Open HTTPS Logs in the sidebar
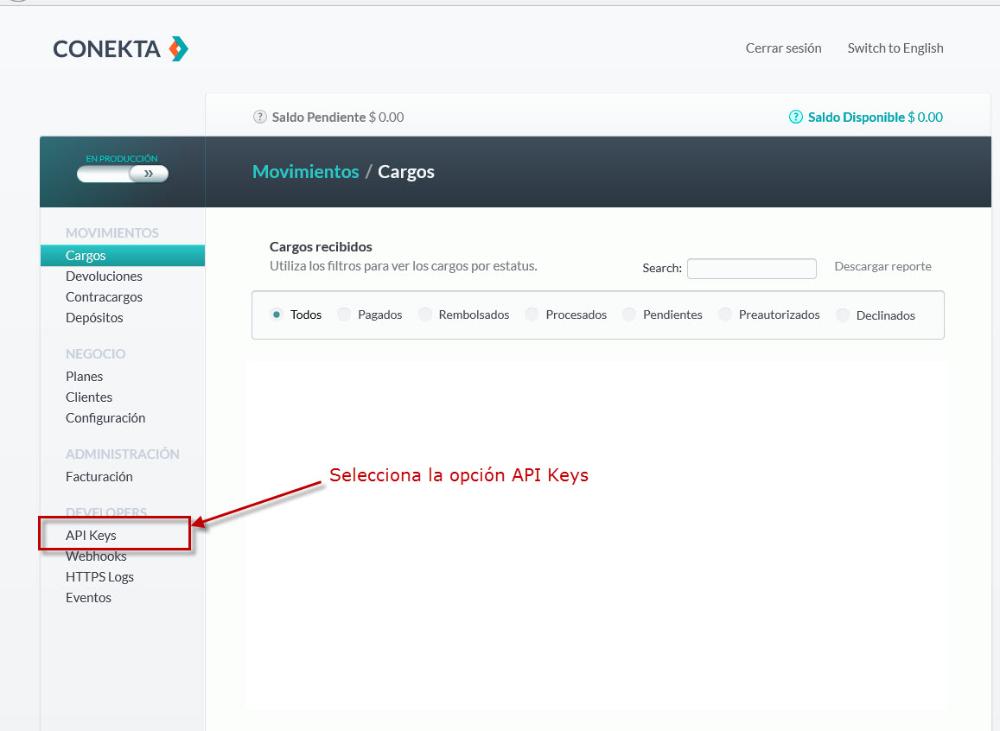1000x731 pixels. [99, 577]
